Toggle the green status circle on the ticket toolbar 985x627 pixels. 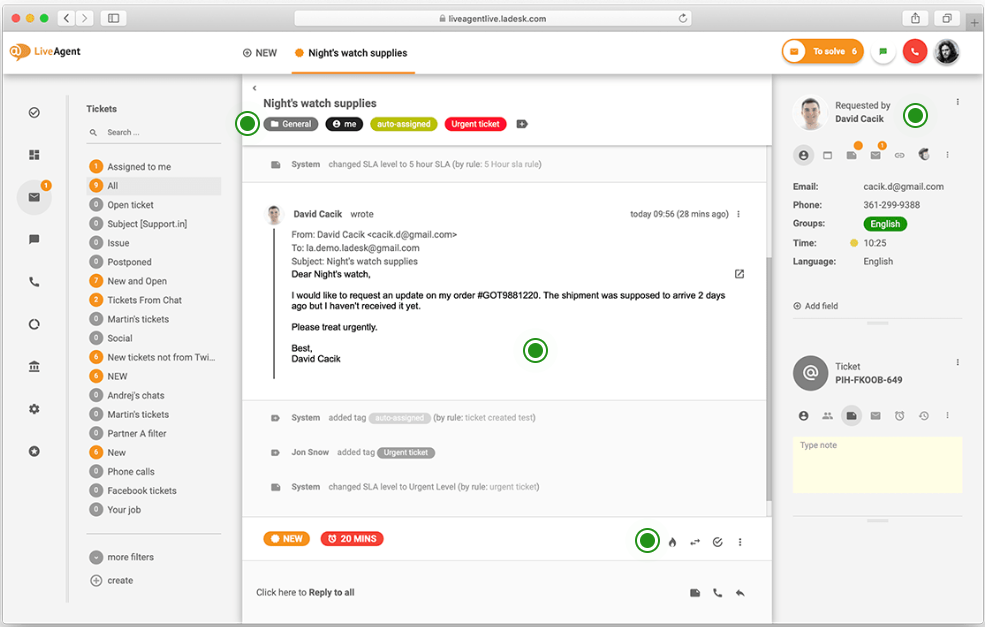(646, 540)
